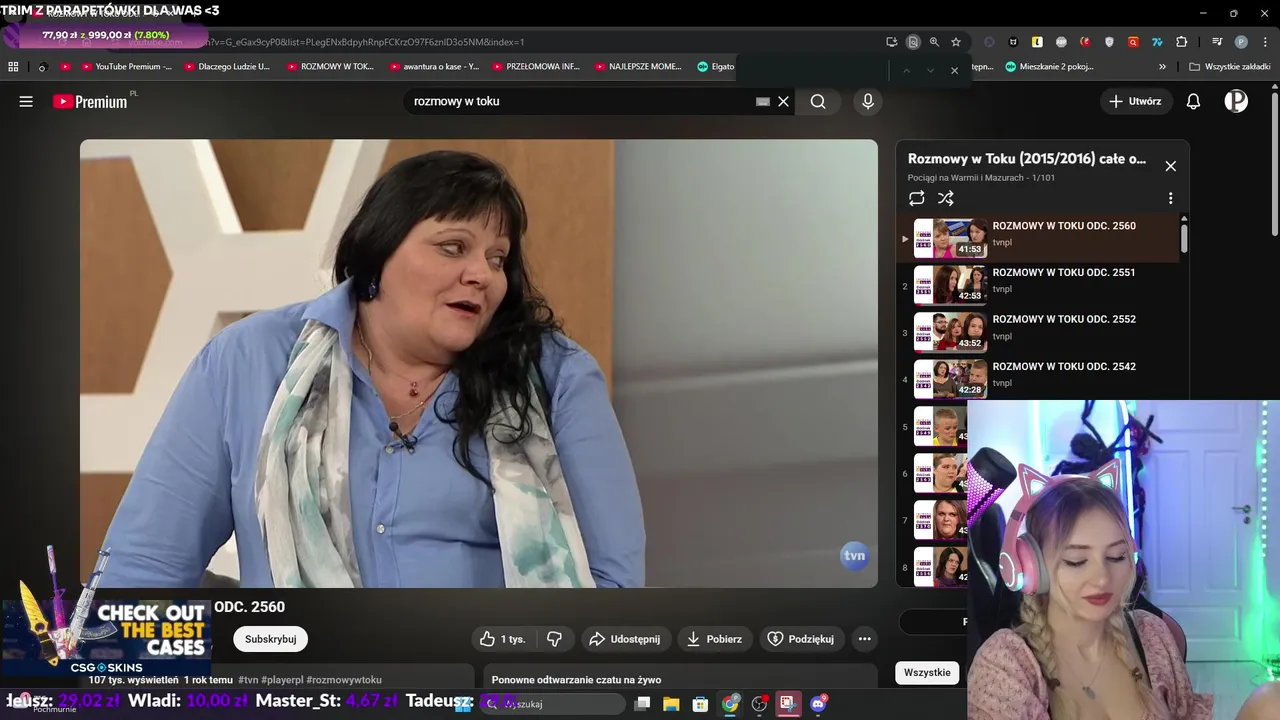The height and width of the screenshot is (720, 1280).
Task: Open the Dlaczego Ludzie U... bookmark
Action: [227, 67]
